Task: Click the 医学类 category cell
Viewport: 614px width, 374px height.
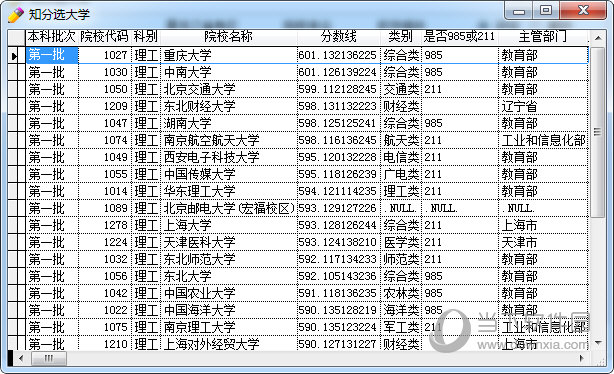Action: pyautogui.click(x=401, y=242)
